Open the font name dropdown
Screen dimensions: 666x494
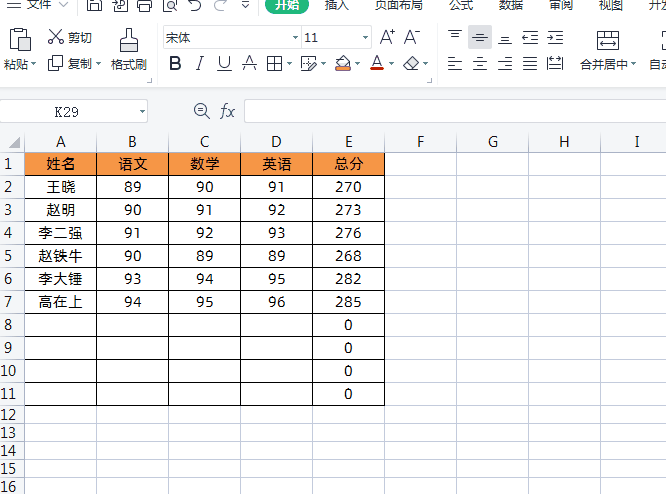295,37
